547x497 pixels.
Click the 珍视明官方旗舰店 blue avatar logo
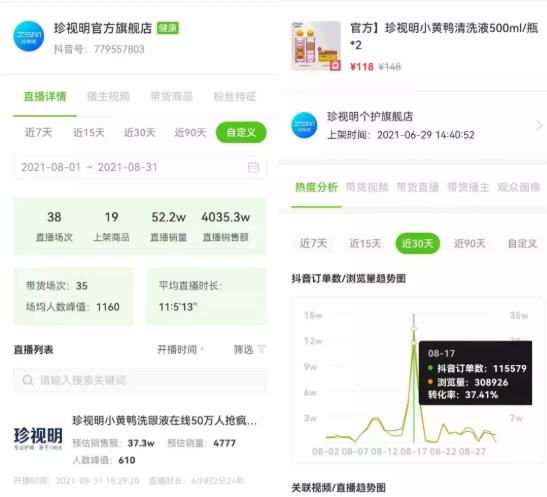click(x=29, y=36)
